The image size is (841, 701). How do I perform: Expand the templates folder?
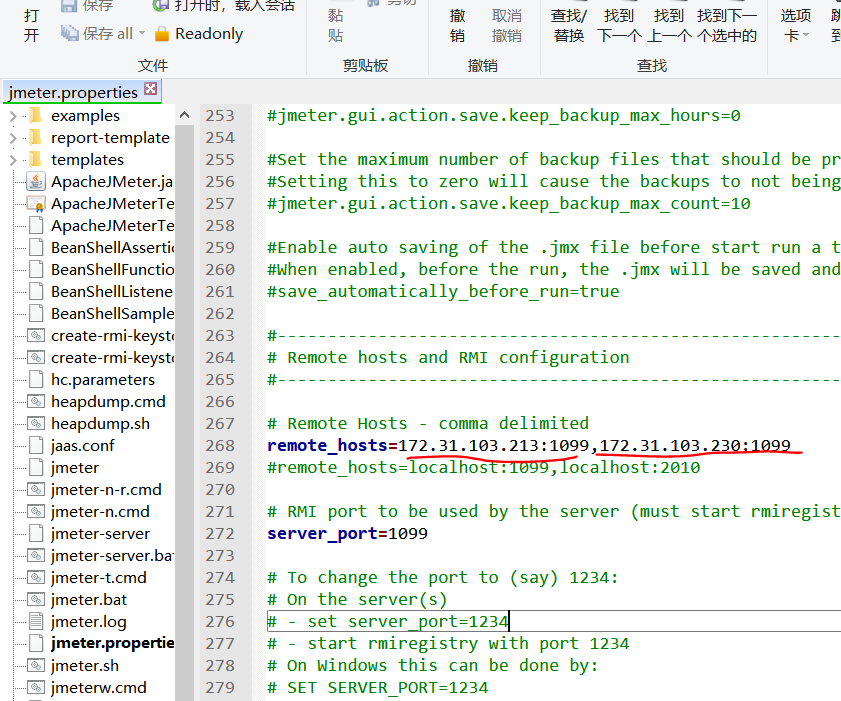click(x=13, y=160)
